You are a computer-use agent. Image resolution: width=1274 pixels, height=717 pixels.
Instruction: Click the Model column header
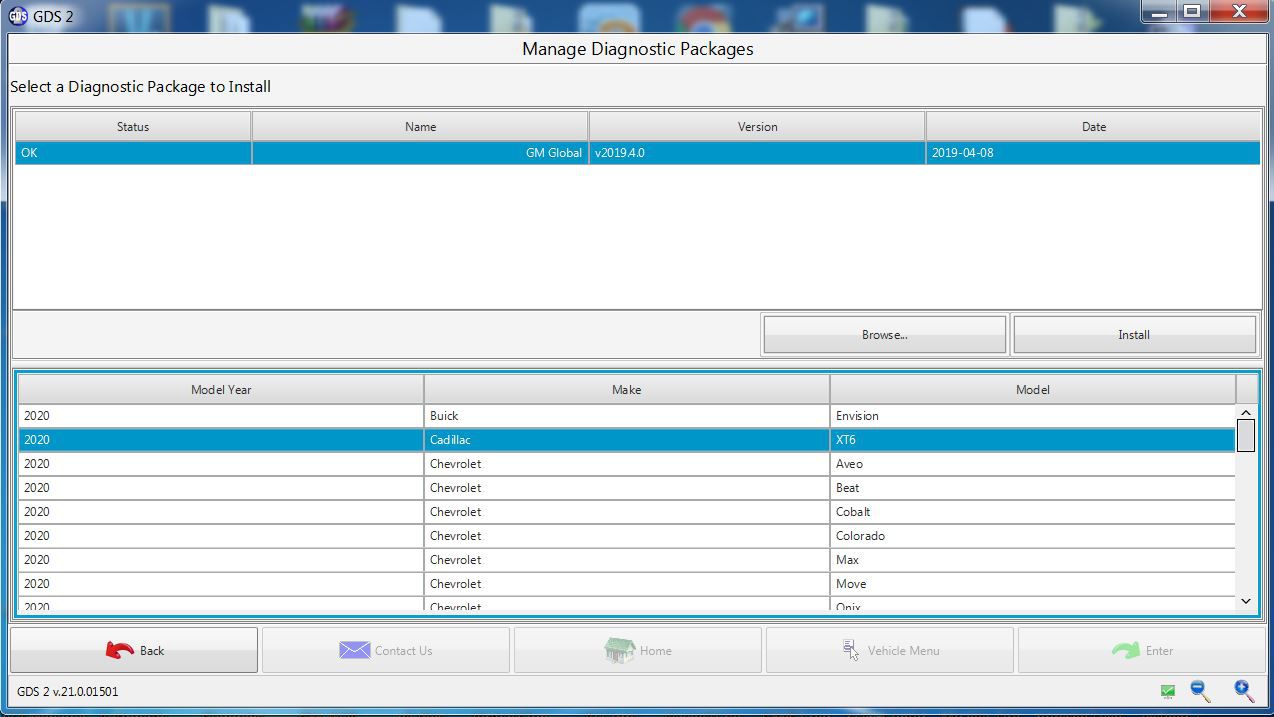(x=1033, y=389)
